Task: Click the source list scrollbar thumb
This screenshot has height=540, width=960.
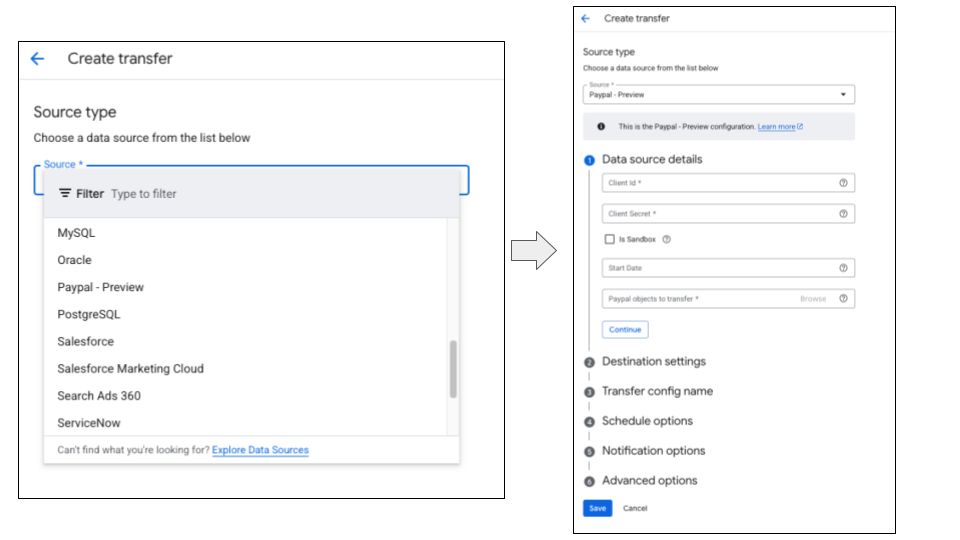Action: click(453, 368)
